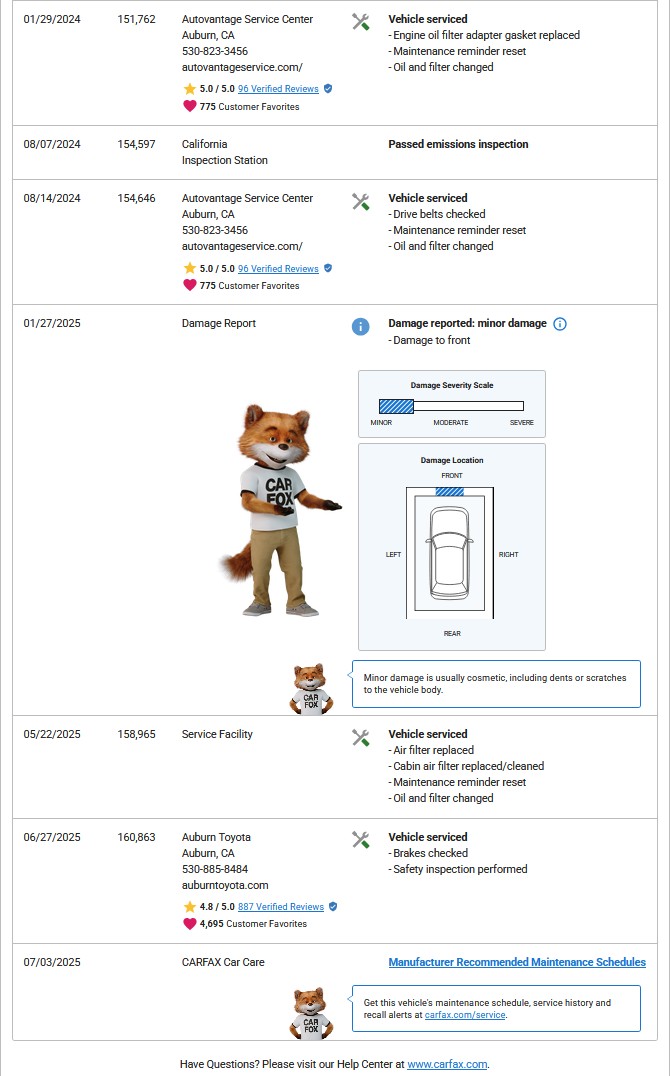Open 96 Verified Reviews in 08/14/2024 entry
671x1076 pixels.
point(278,268)
